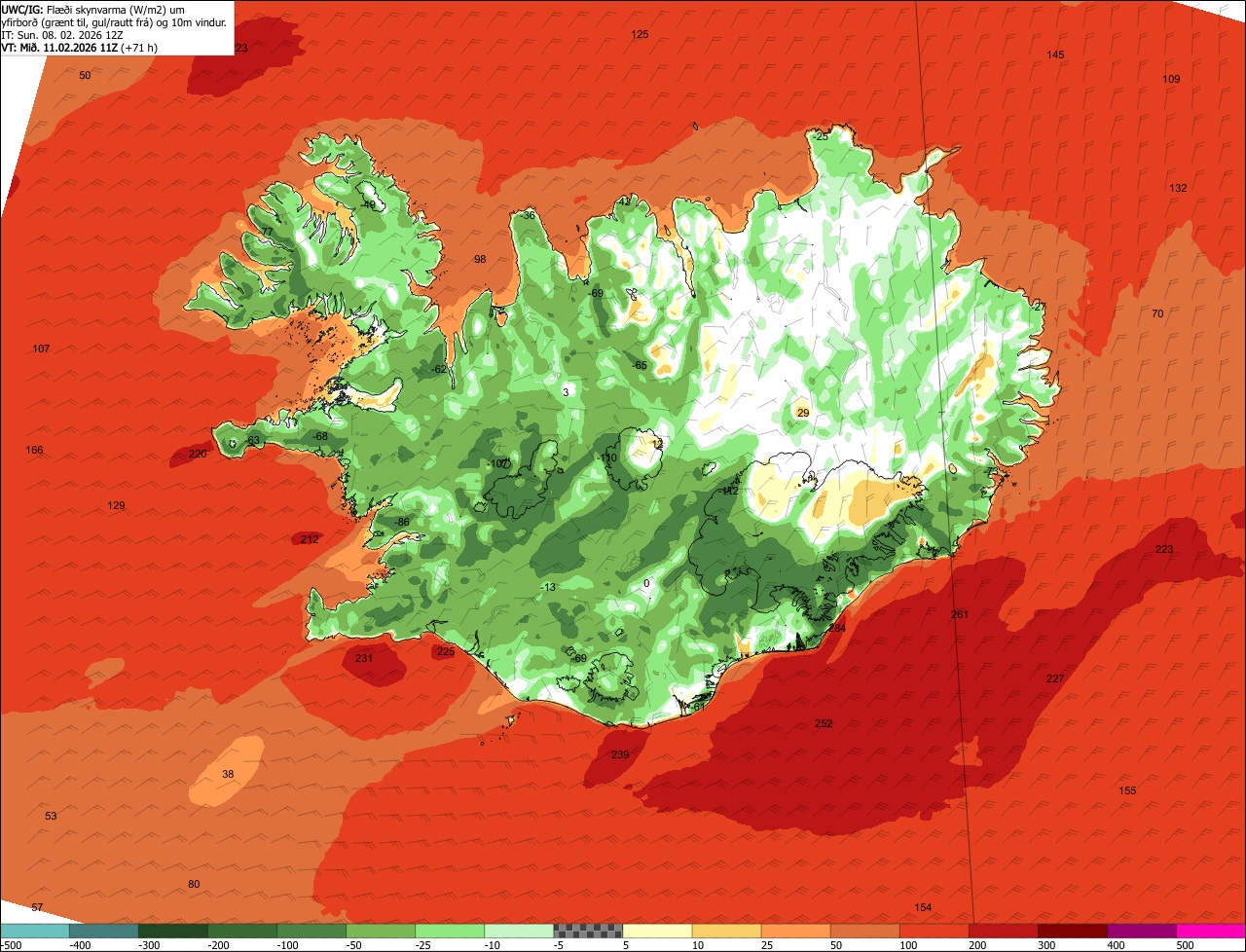Select checkered legend swatch between -5 and 5
Screen dimensions: 1246x952
(x=588, y=931)
